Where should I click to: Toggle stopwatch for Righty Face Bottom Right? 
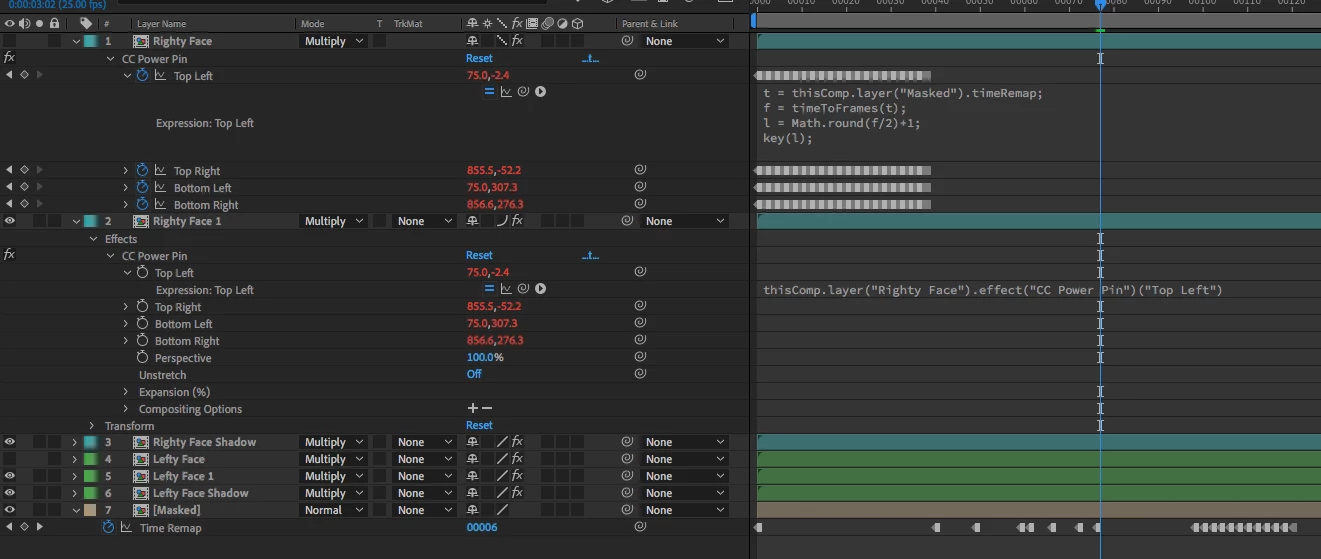[x=142, y=205]
